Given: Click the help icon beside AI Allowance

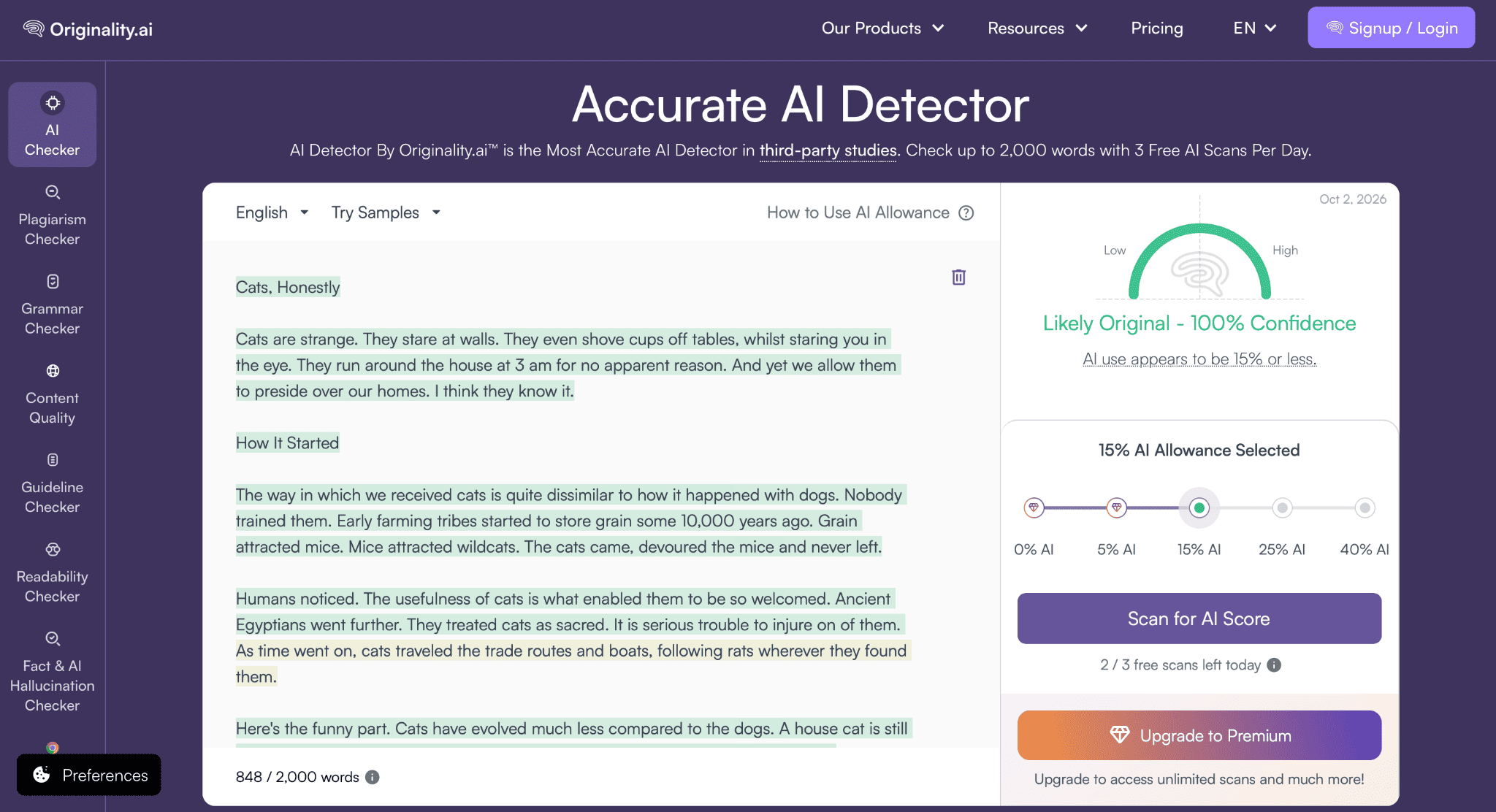Looking at the screenshot, I should (966, 212).
